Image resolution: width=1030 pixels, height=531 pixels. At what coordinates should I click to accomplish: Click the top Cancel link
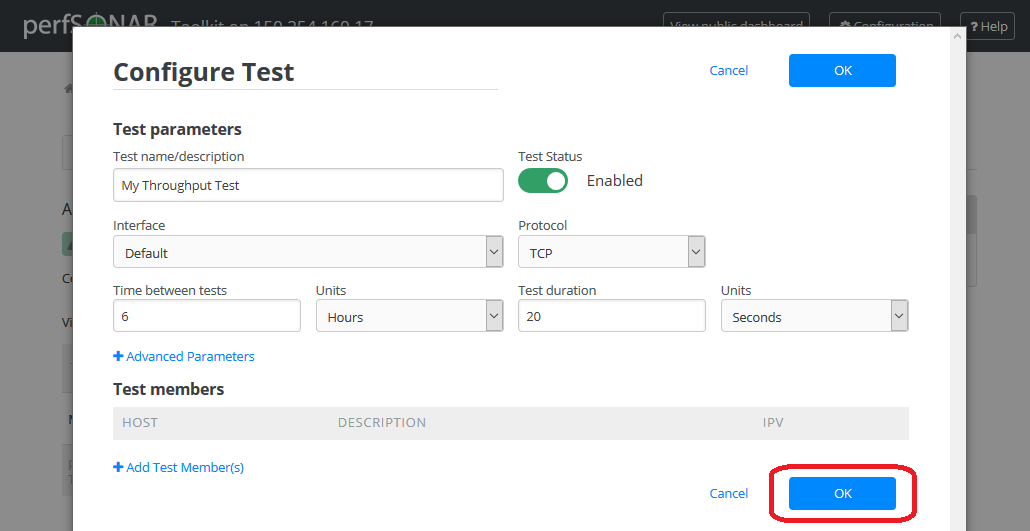click(x=728, y=70)
